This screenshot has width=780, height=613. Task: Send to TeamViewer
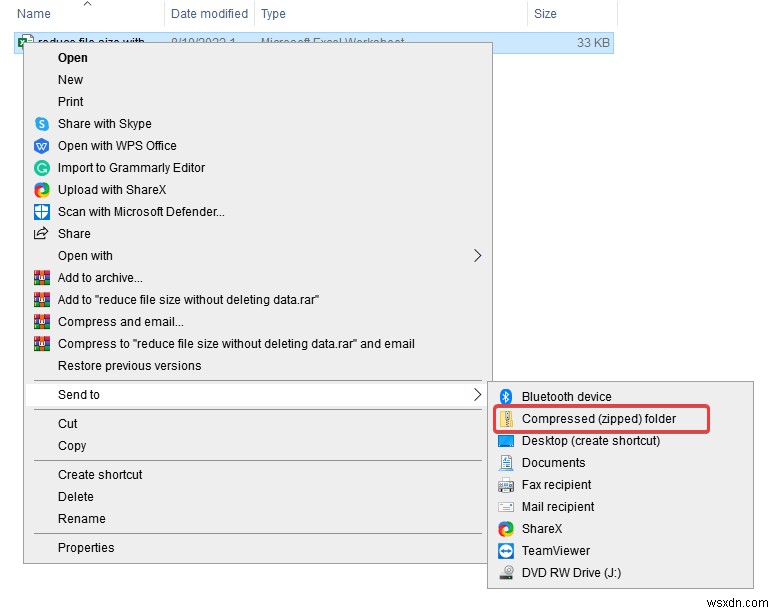coord(620,551)
